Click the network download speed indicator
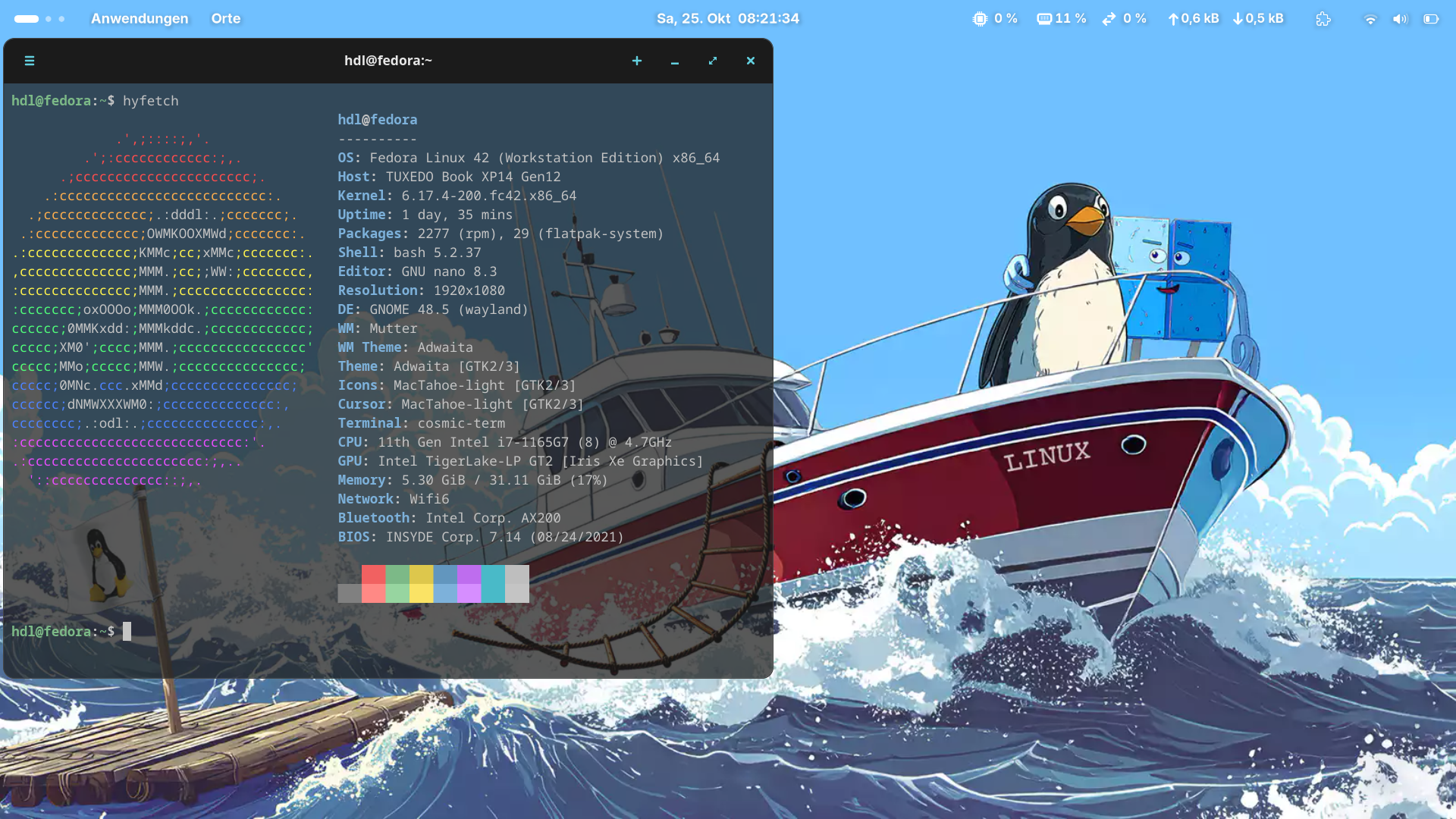Viewport: 1456px width, 819px height. [1258, 19]
